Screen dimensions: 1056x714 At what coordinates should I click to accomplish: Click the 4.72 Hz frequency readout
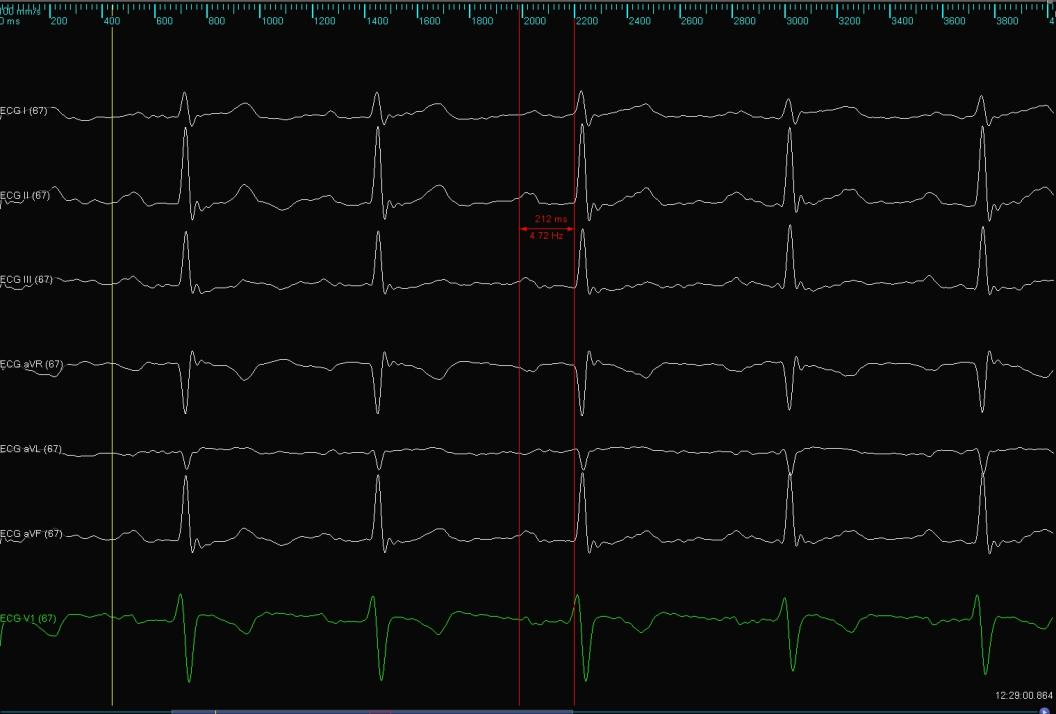click(x=546, y=236)
